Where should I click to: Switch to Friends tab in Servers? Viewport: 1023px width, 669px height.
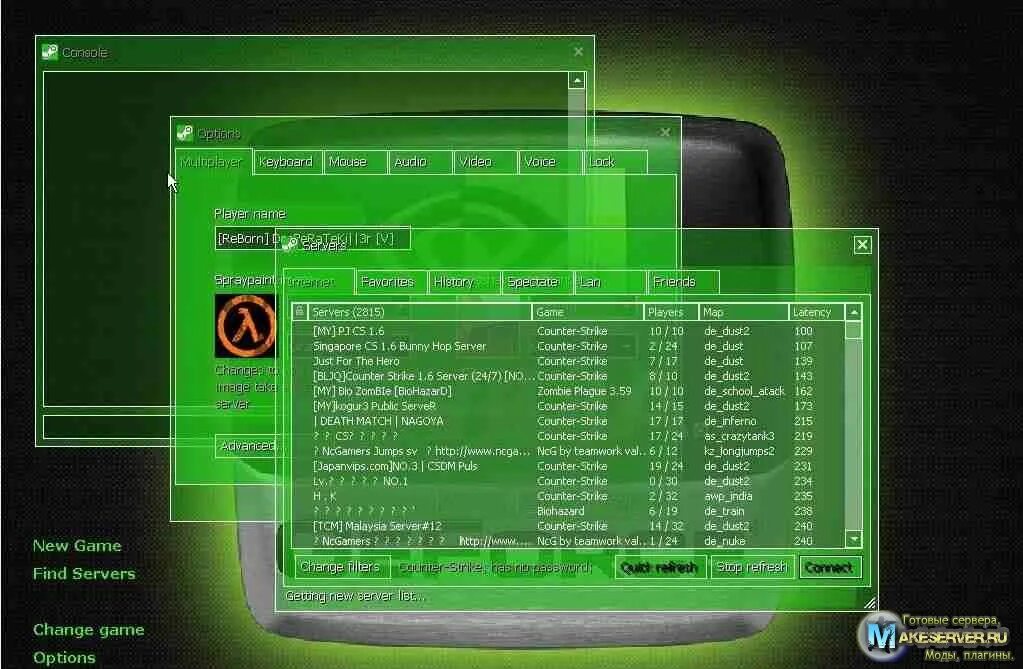pos(683,282)
